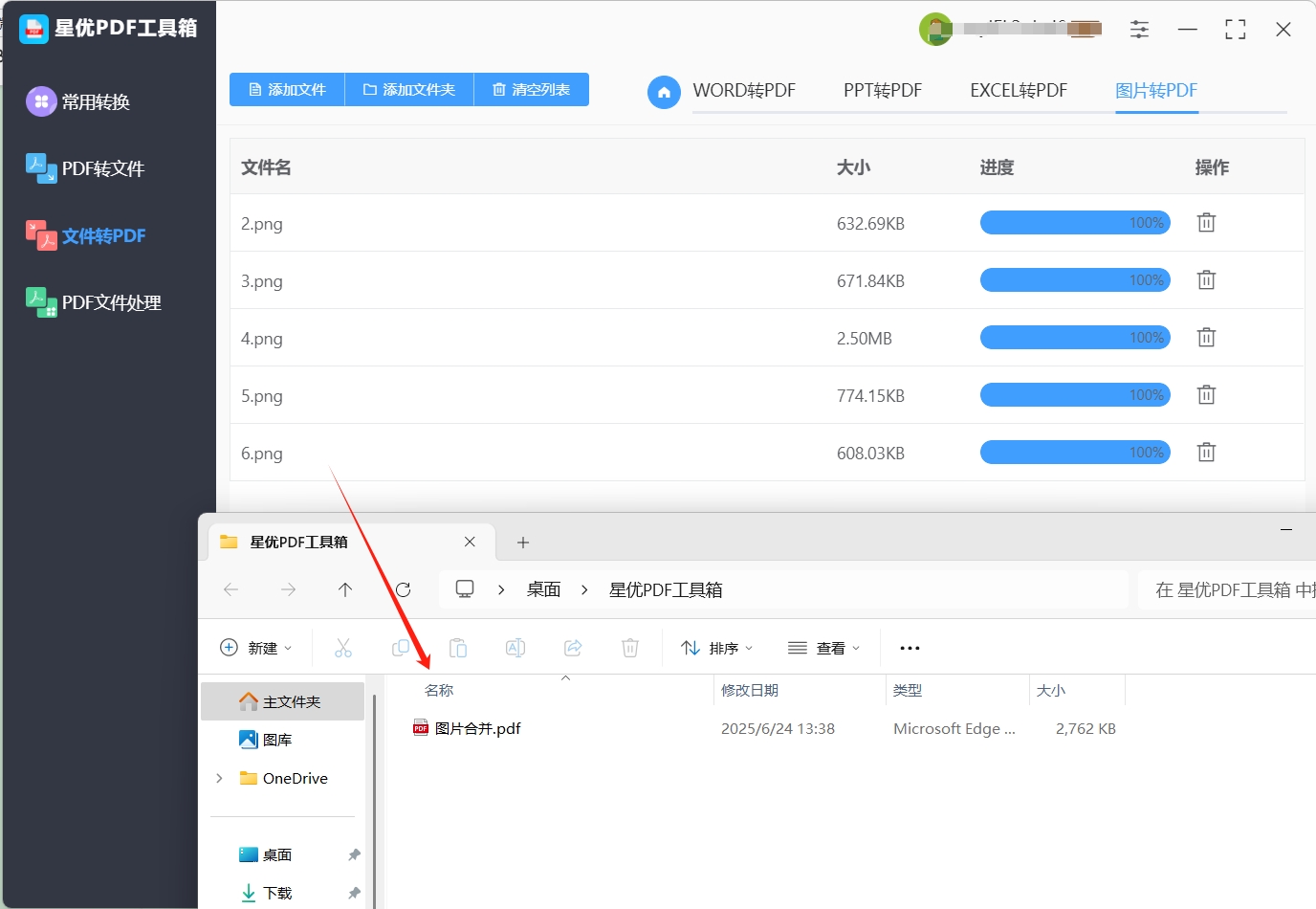Click the 添加文件夹 button
This screenshot has width=1316, height=909.
click(409, 90)
